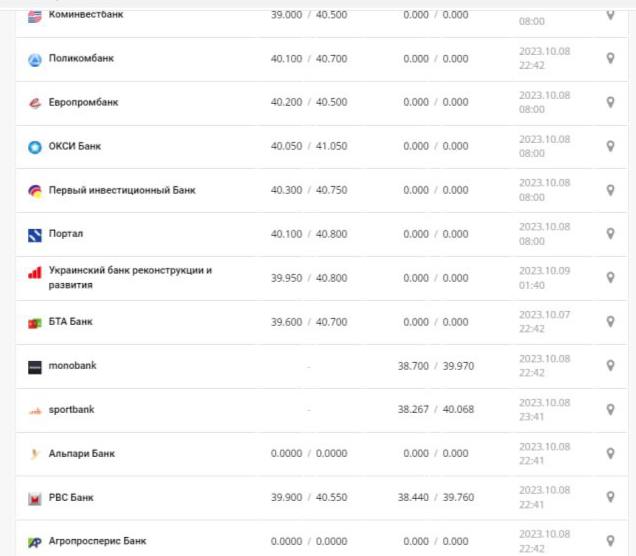Screen dimensions: 636x556
Task: Click the РВС Банк logo icon
Action: pos(35,498)
